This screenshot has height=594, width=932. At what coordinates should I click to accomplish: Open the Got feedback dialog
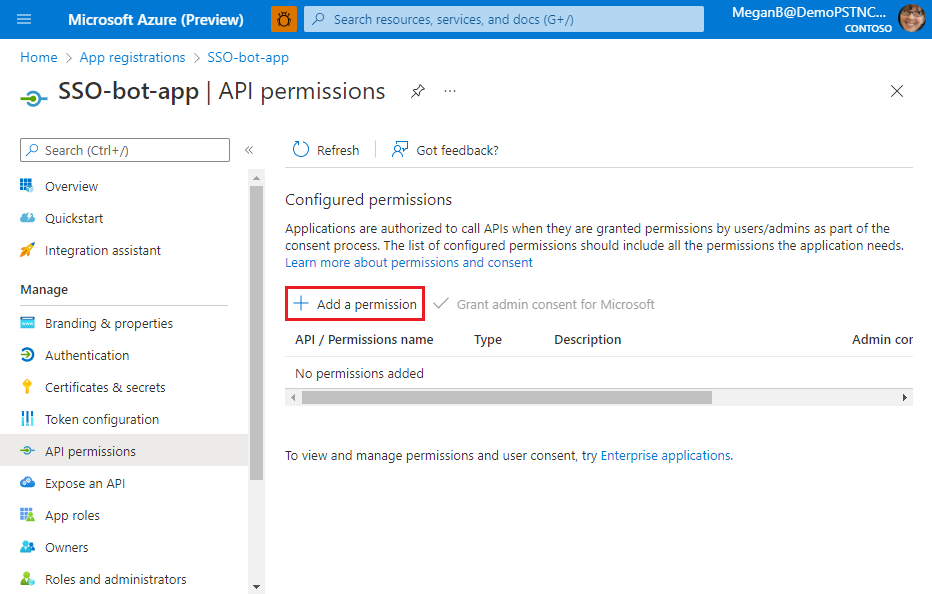tap(445, 149)
